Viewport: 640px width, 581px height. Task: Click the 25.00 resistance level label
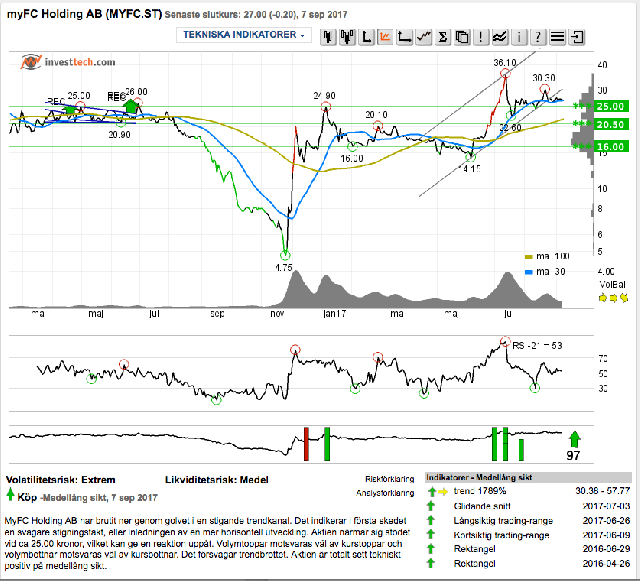[611, 107]
